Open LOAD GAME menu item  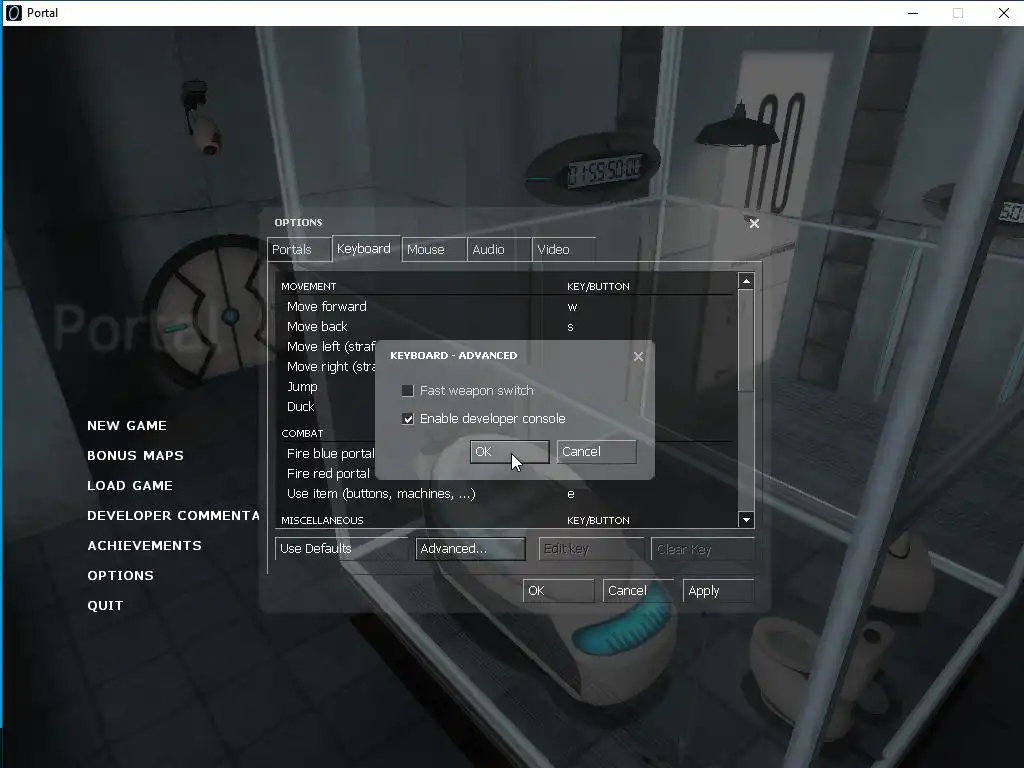click(130, 486)
